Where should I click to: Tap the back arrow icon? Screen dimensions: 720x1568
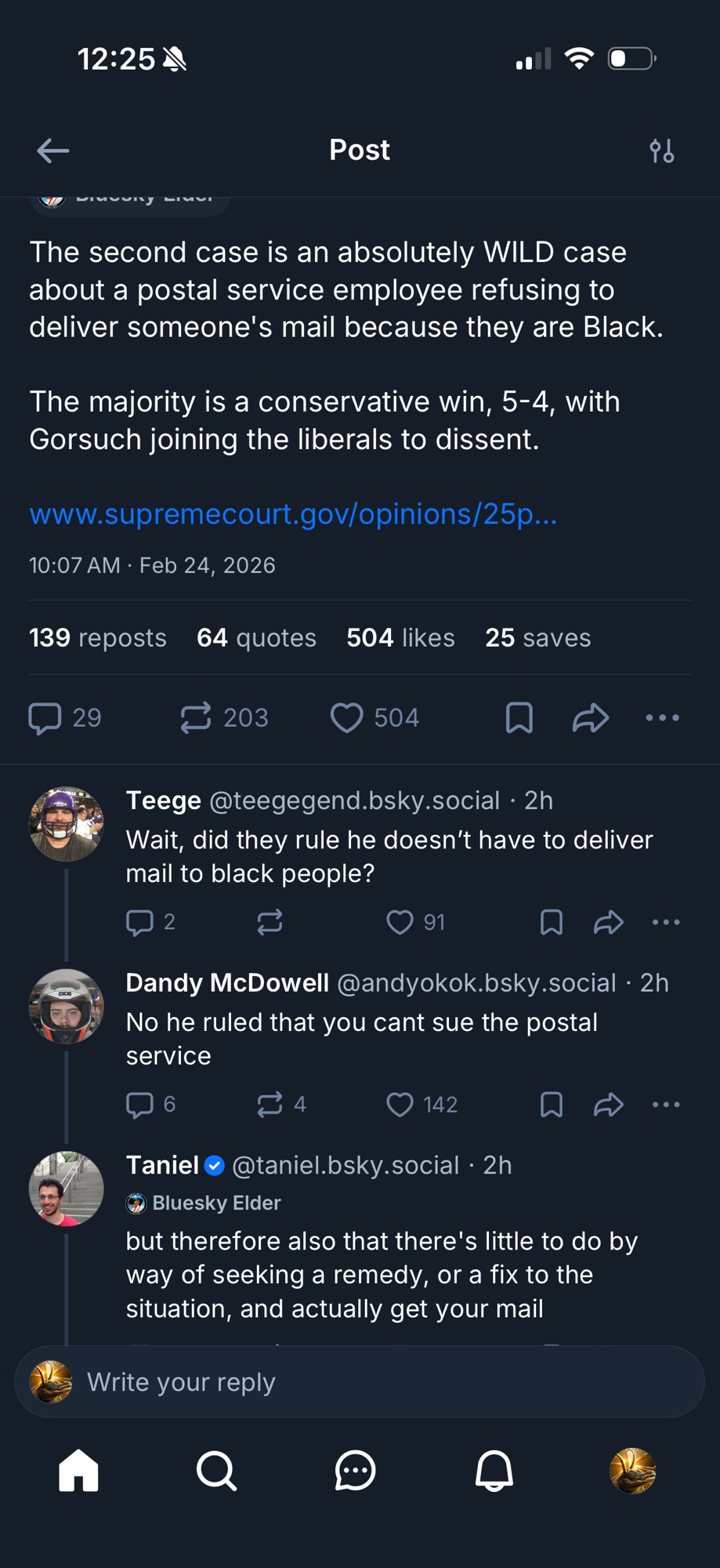coord(52,151)
